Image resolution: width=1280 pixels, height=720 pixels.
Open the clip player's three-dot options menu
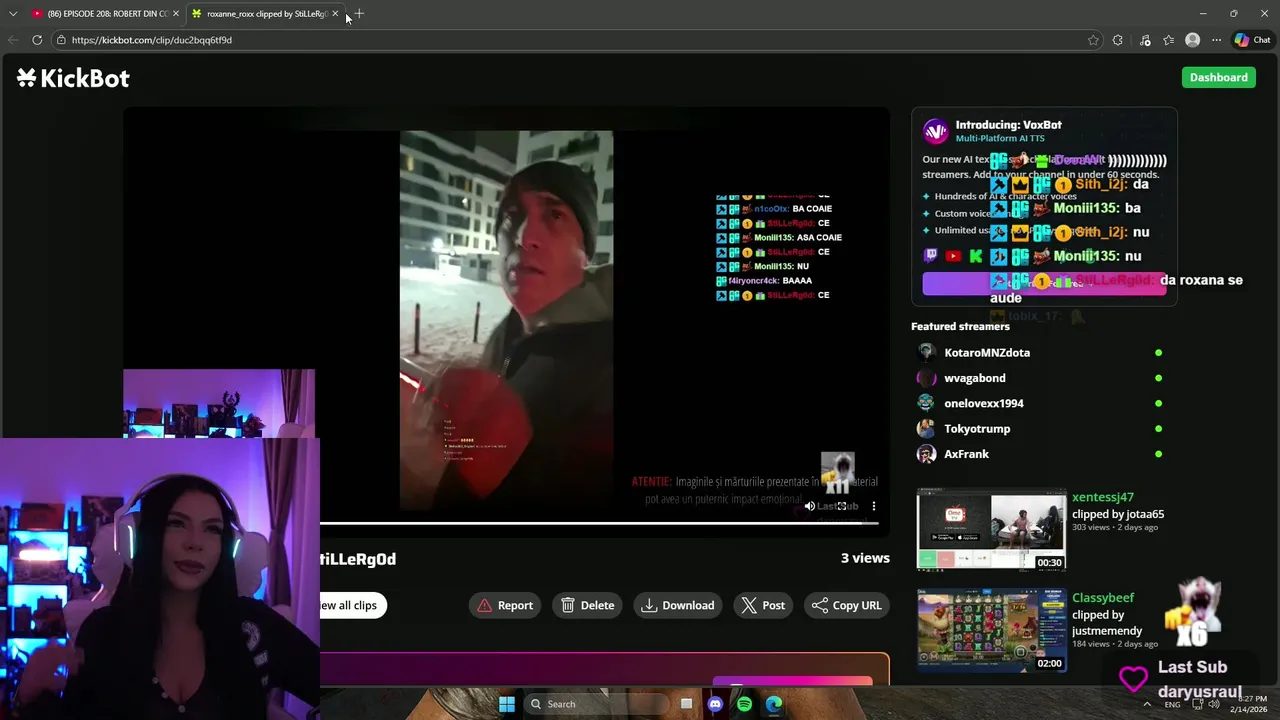point(873,506)
